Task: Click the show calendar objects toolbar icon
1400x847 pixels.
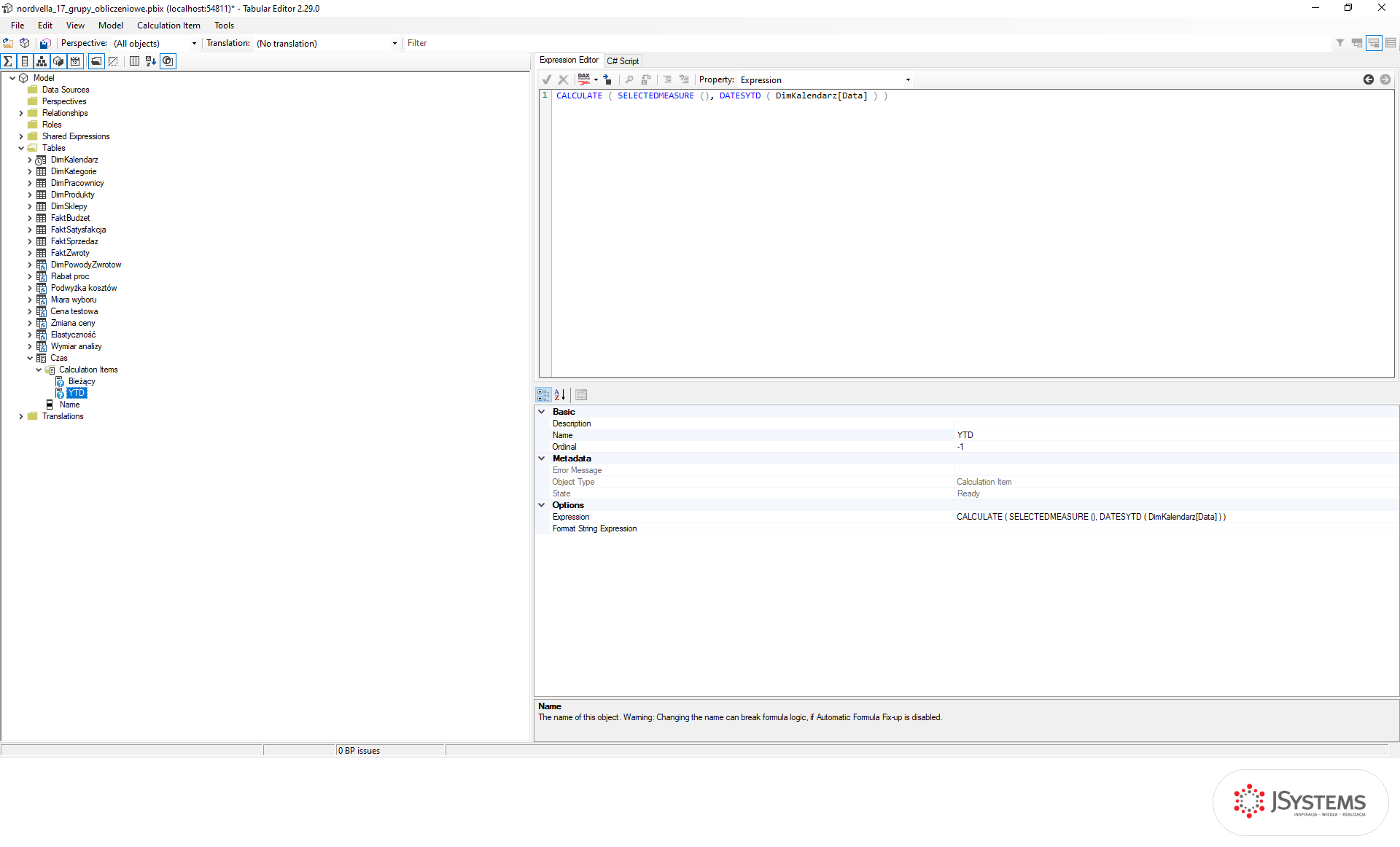Action: pos(75,61)
